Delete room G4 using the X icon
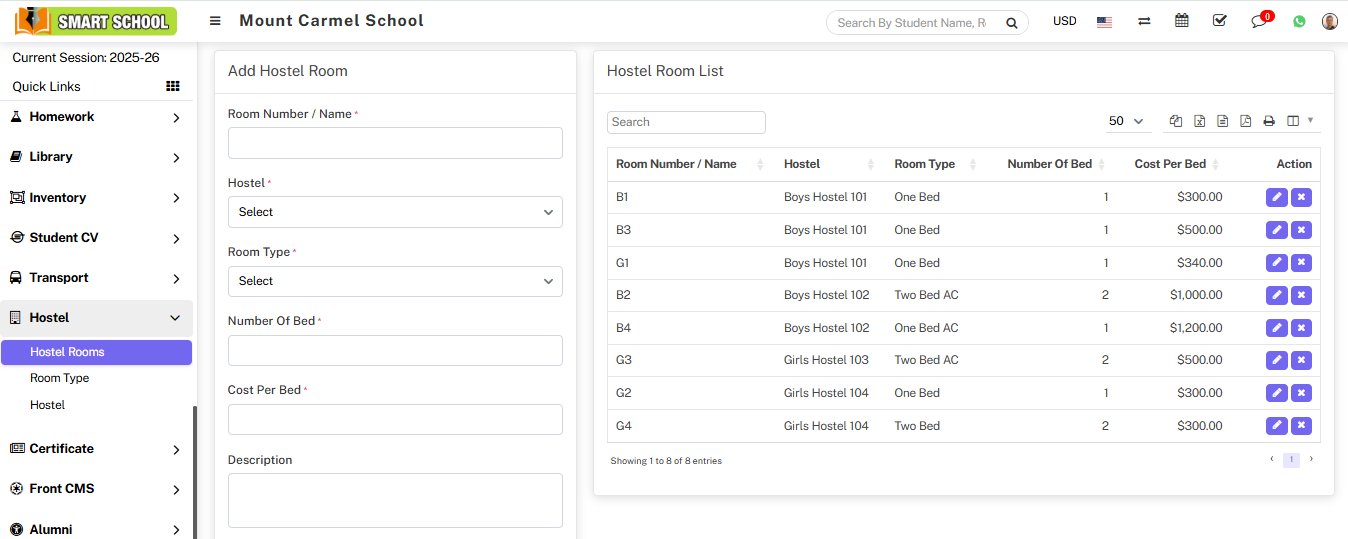1348x539 pixels. coord(1301,426)
